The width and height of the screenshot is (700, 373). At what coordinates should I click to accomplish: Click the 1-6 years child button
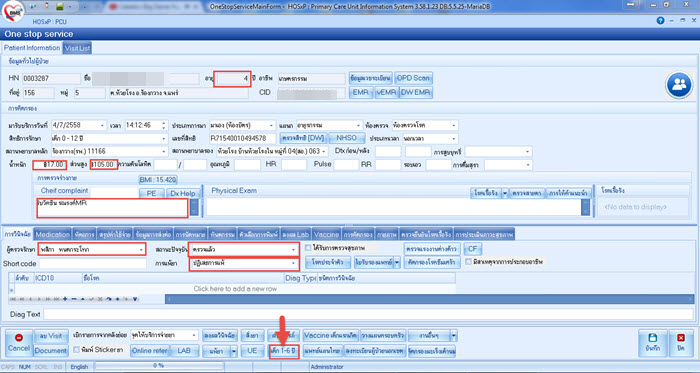pyautogui.click(x=283, y=351)
